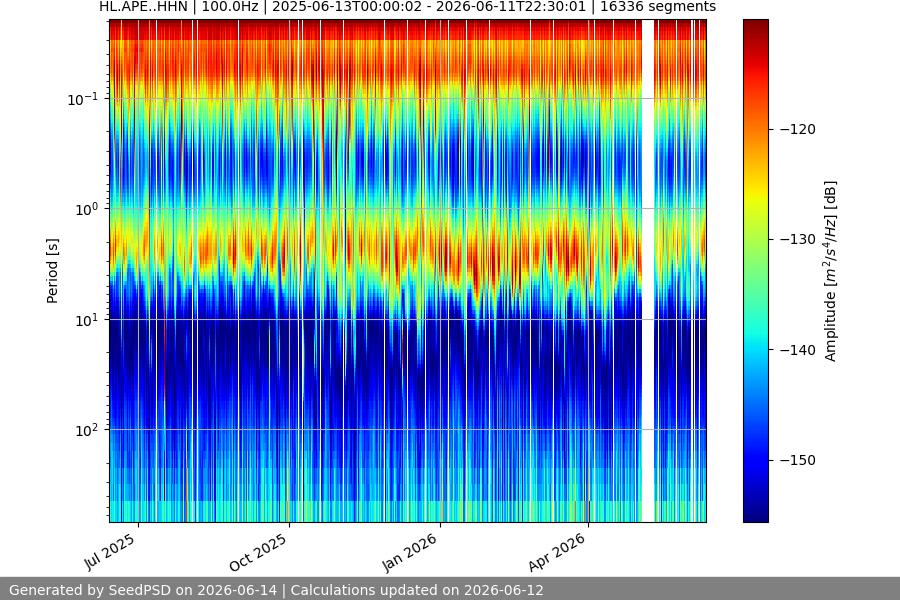Click the -120 colorbar tick label
The height and width of the screenshot is (600, 900).
coord(798,129)
